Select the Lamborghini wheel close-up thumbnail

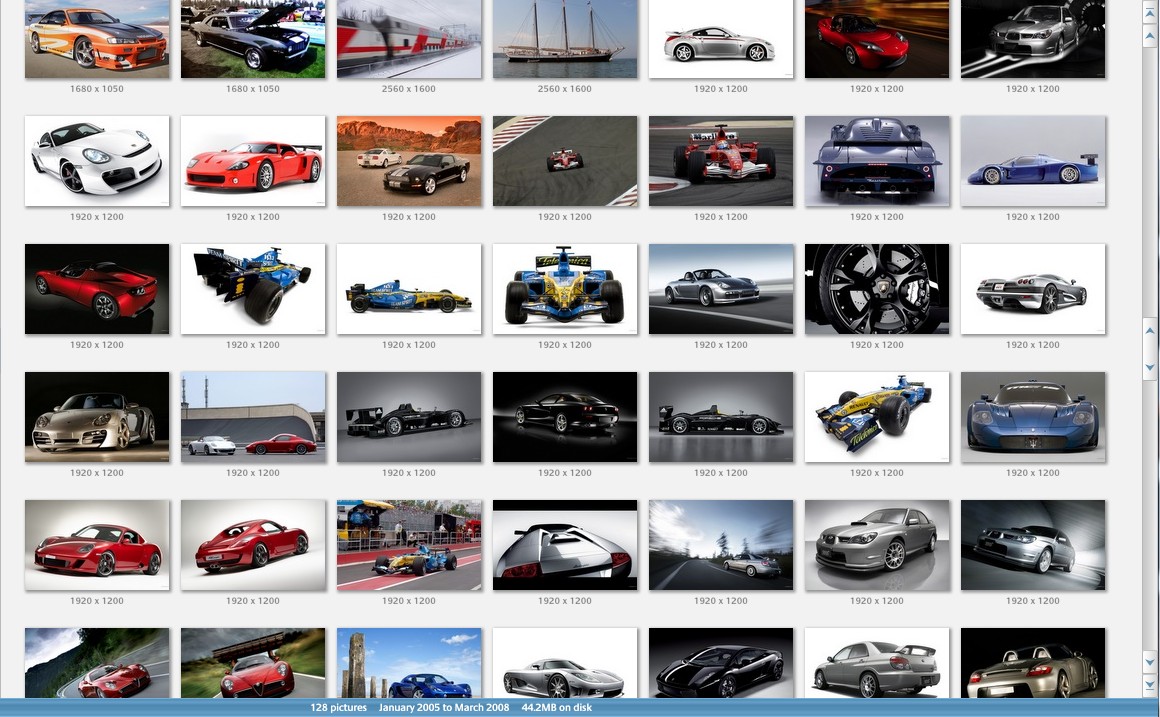tap(877, 289)
